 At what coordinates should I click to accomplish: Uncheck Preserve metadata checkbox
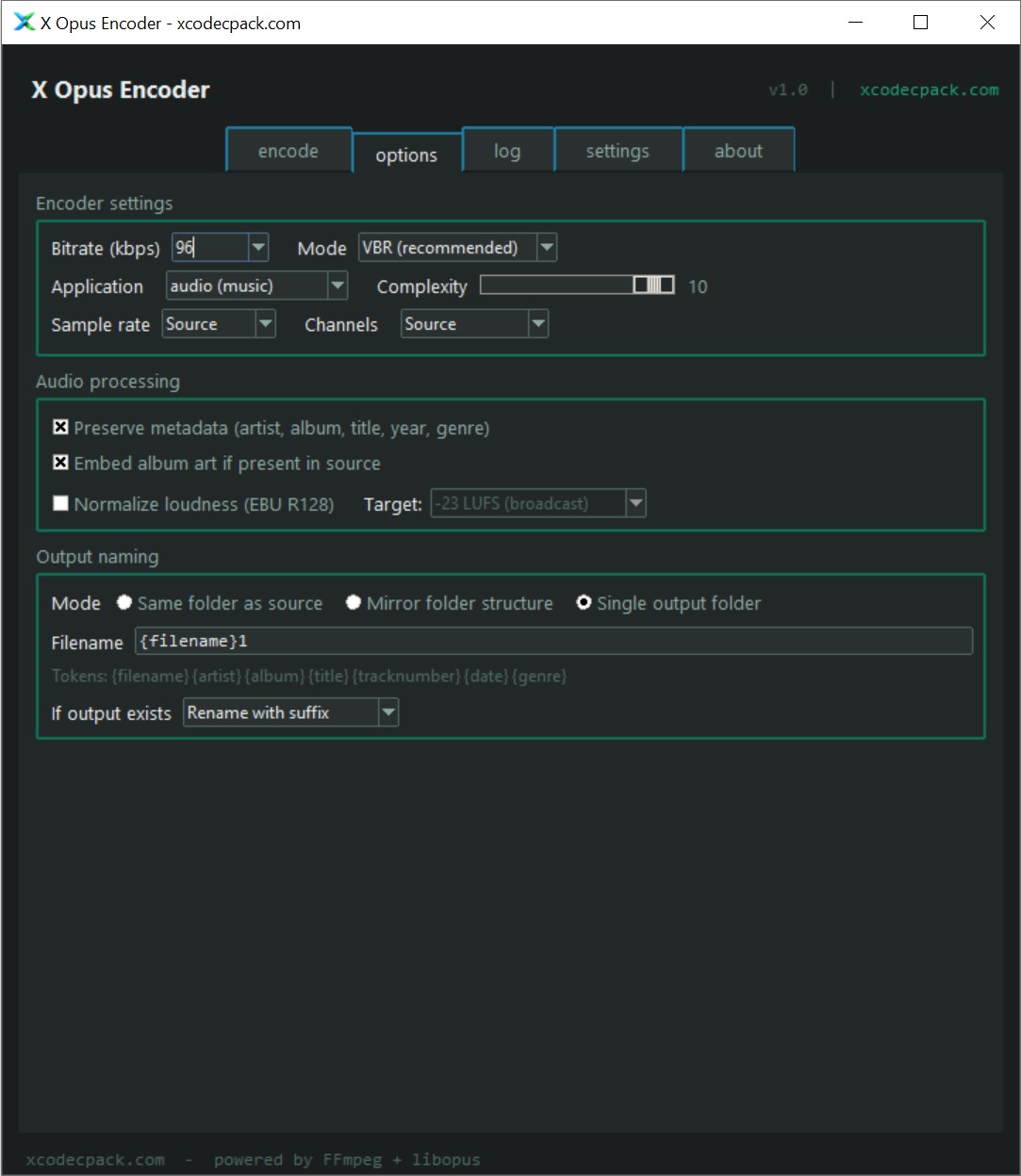61,428
